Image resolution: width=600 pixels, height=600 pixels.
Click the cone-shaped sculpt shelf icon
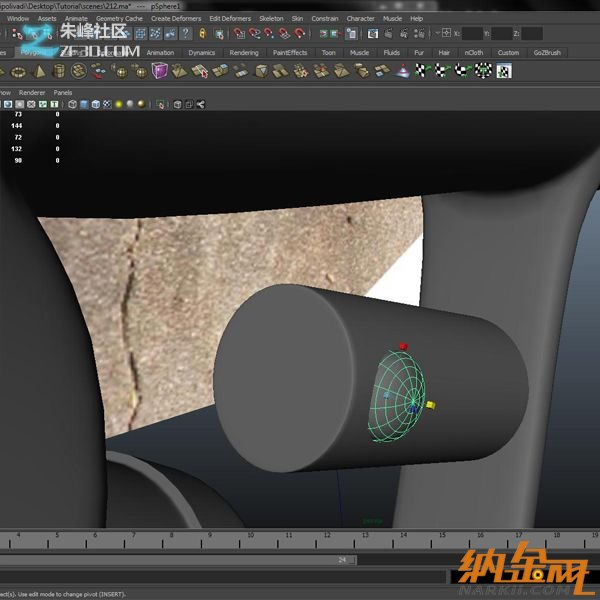(x=401, y=71)
